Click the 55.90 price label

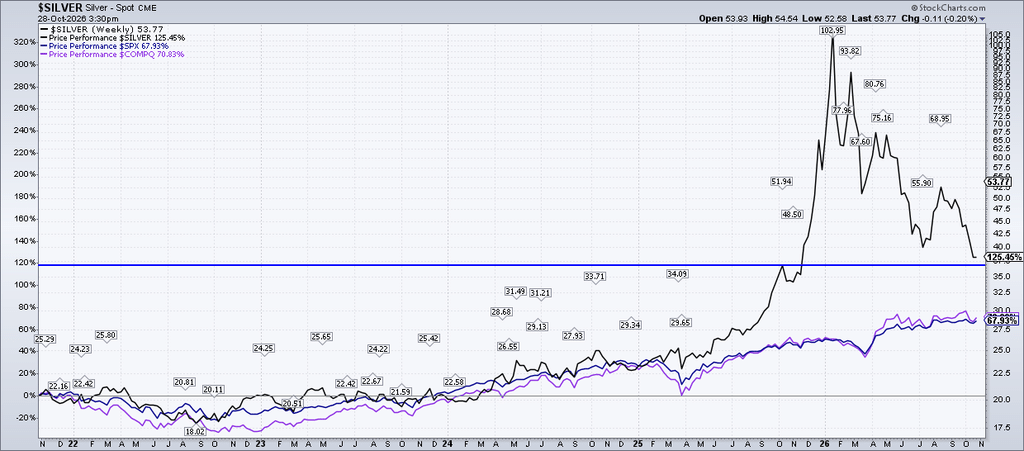click(x=921, y=184)
